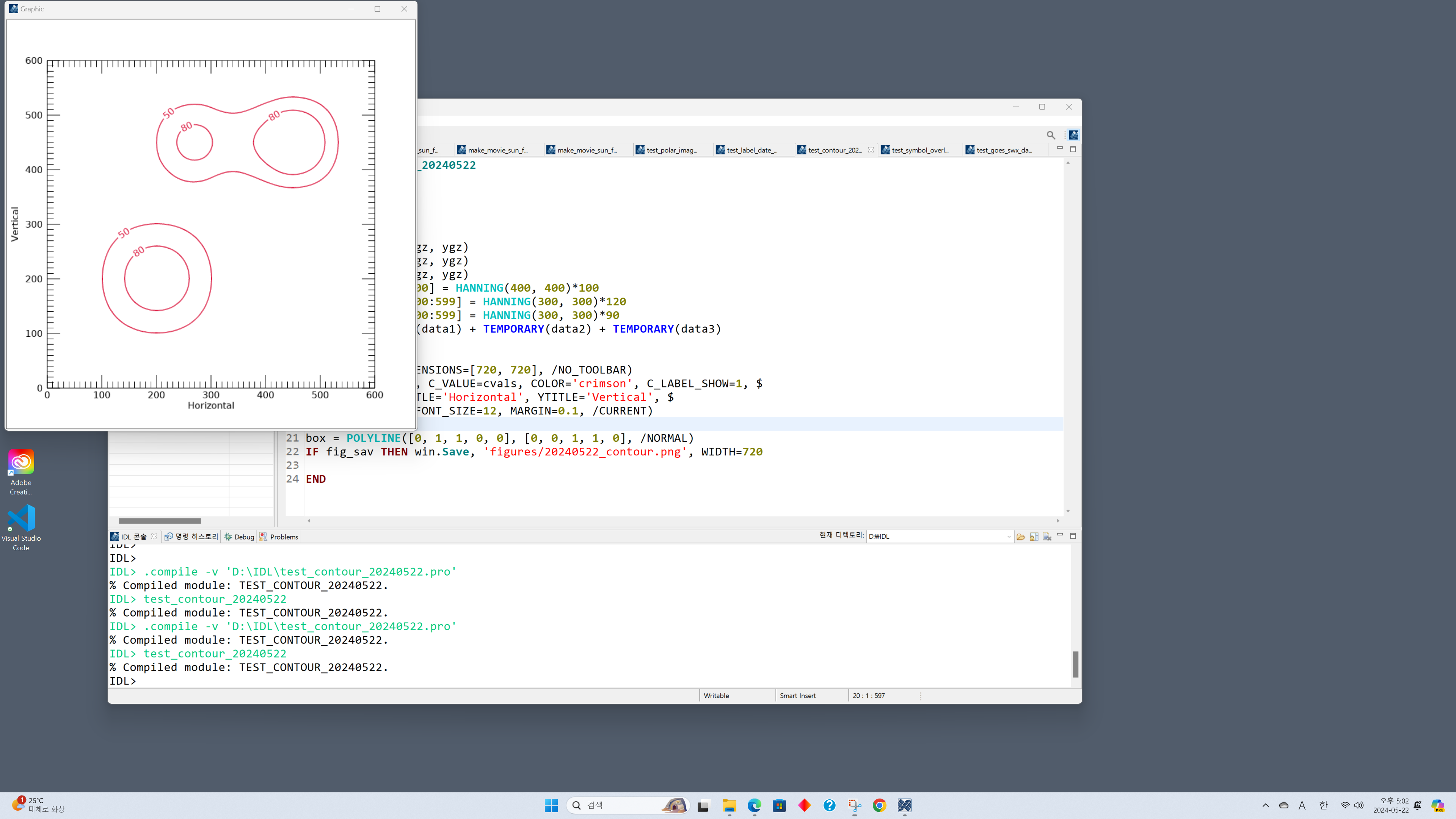
Task: Show hidden system tray icons chevron
Action: pos(1265,805)
